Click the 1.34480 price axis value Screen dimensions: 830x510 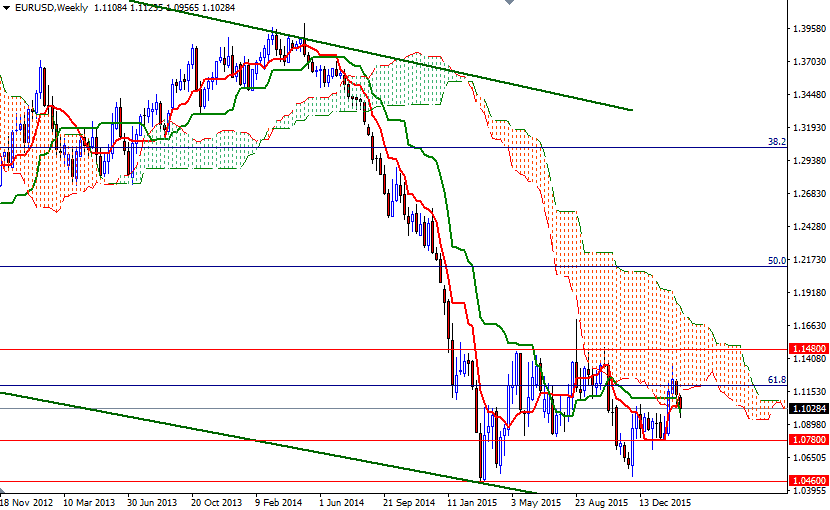(810, 95)
